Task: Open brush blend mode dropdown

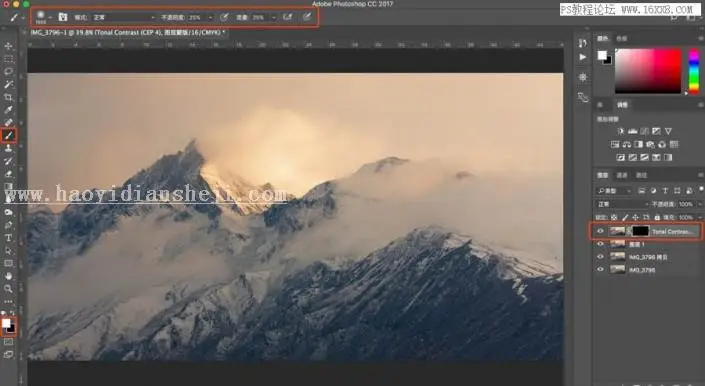Action: click(124, 17)
